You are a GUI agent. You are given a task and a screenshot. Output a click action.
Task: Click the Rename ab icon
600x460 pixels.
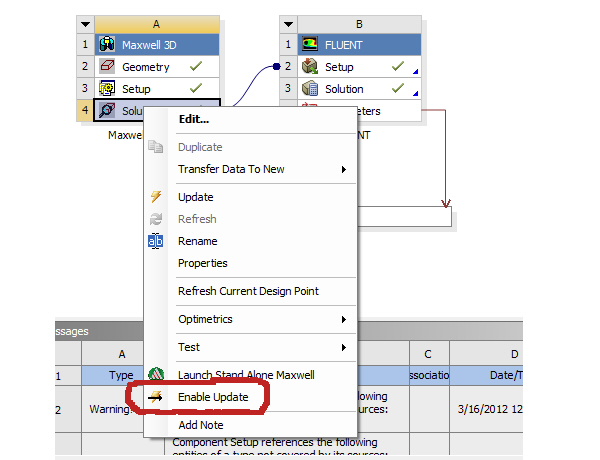pyautogui.click(x=155, y=241)
